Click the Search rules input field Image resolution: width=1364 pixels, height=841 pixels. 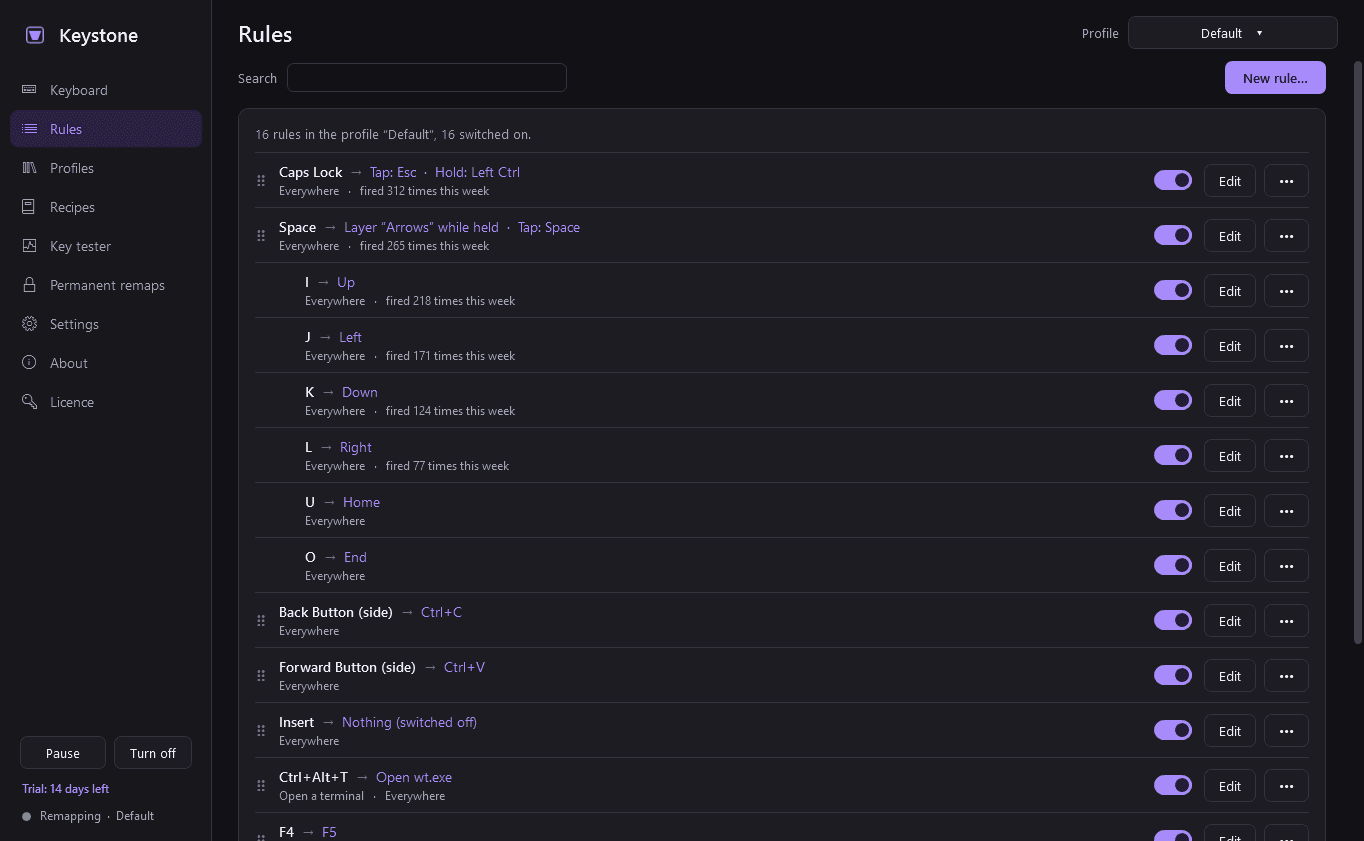[x=427, y=78]
